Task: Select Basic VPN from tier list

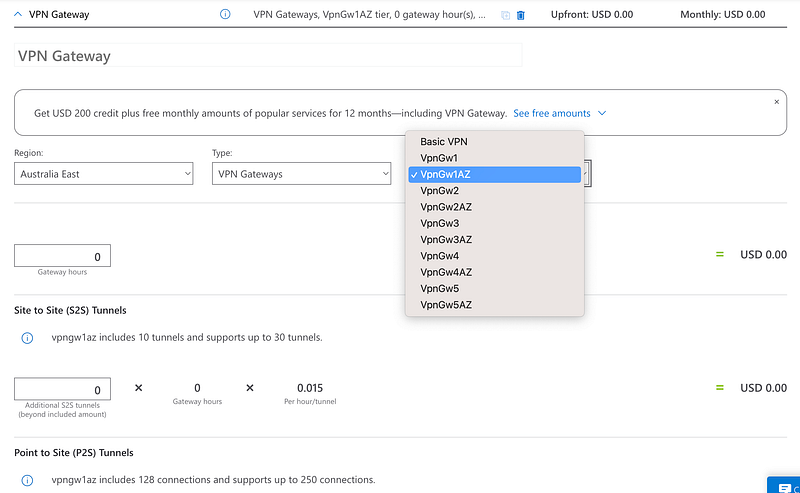Action: pyautogui.click(x=443, y=142)
